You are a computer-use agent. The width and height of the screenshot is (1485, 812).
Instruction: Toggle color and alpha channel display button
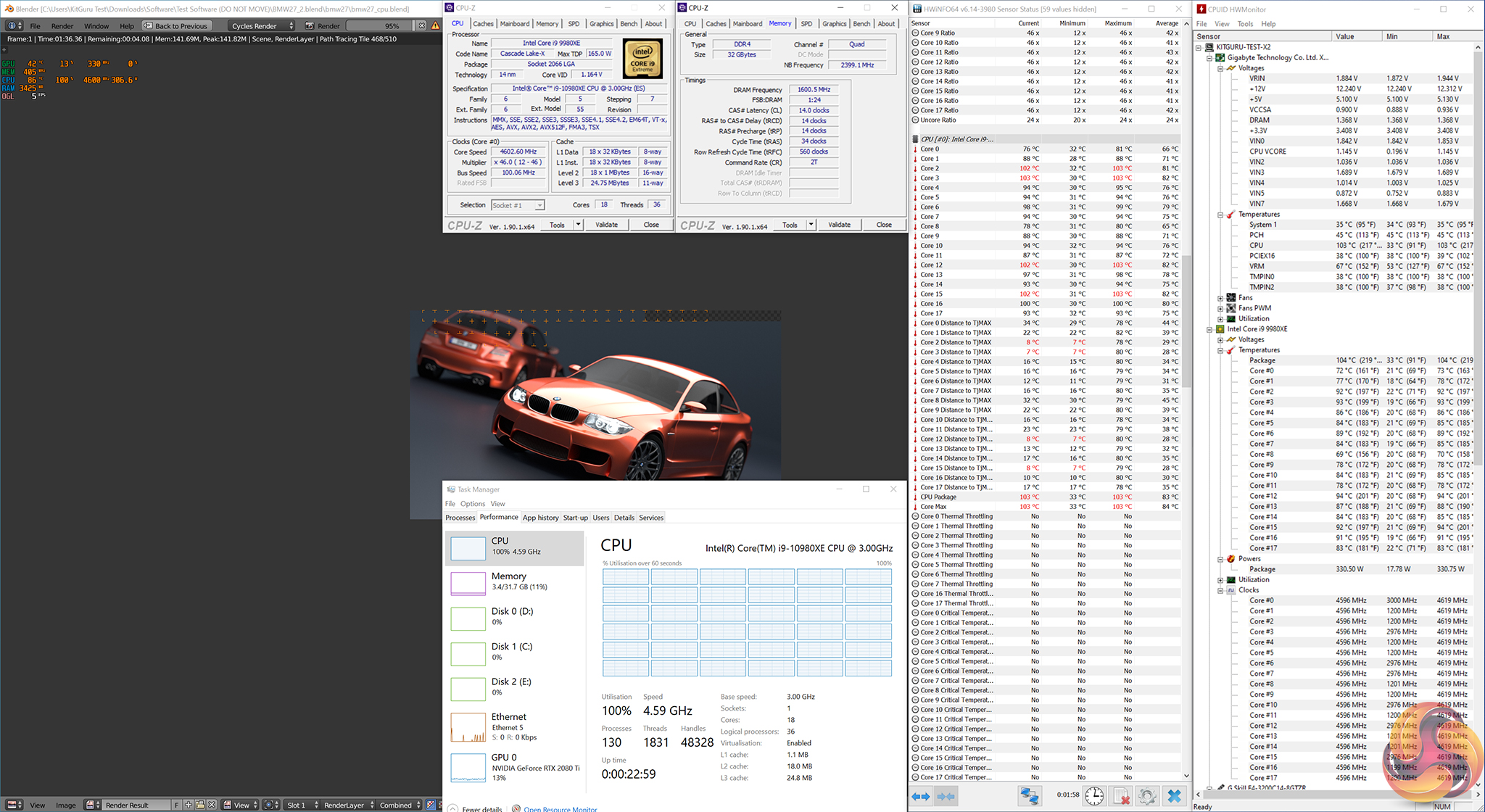point(431,805)
